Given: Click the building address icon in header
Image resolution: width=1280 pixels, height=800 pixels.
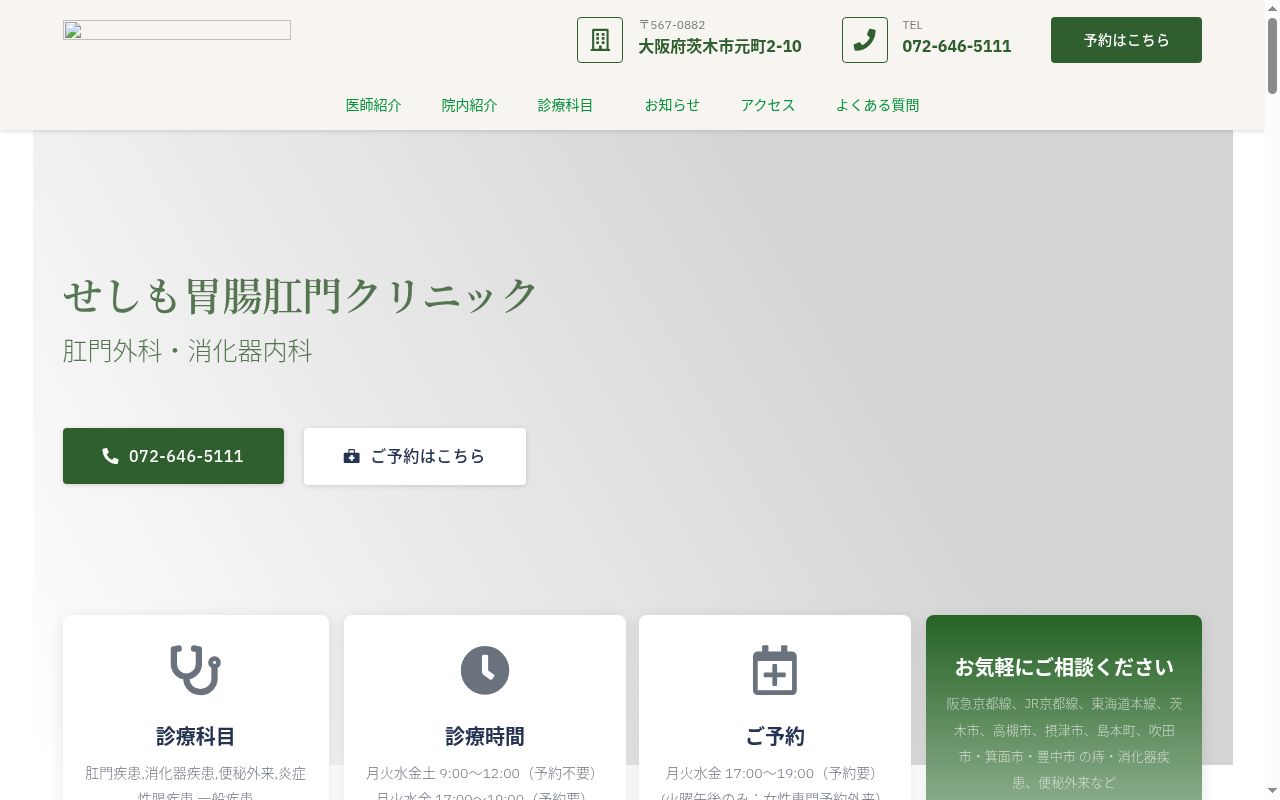Looking at the screenshot, I should click(600, 40).
